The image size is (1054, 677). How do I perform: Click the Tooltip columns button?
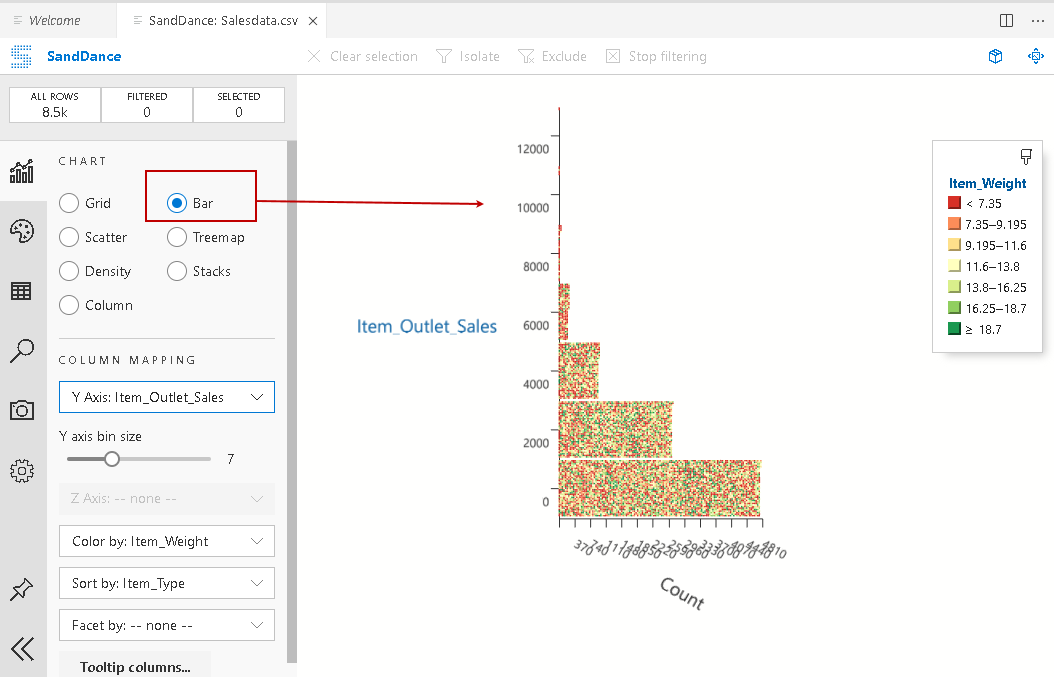135,667
